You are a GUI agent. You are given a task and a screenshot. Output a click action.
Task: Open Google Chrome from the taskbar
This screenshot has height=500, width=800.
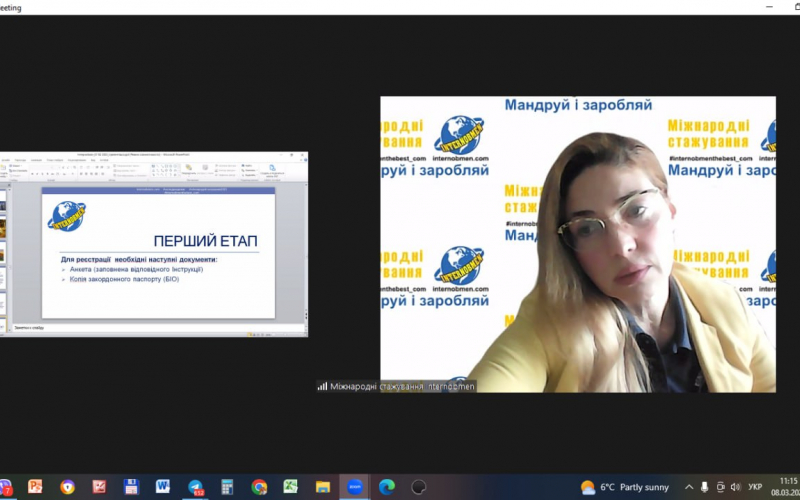pos(259,487)
